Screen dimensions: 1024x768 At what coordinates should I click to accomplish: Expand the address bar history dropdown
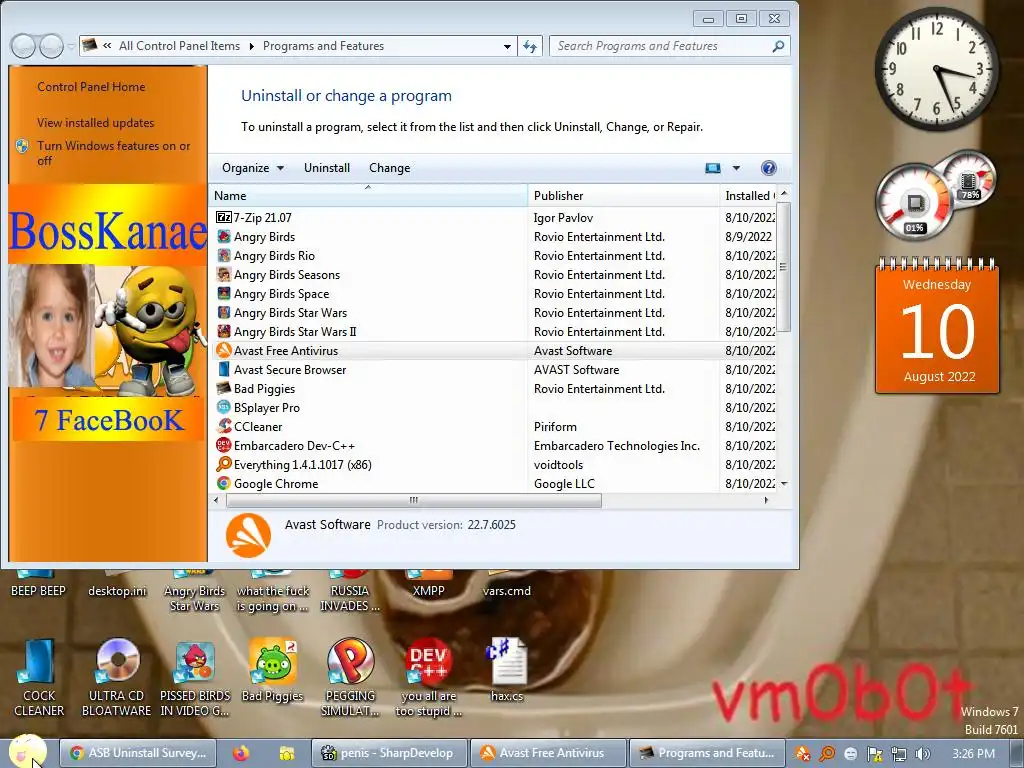point(507,46)
